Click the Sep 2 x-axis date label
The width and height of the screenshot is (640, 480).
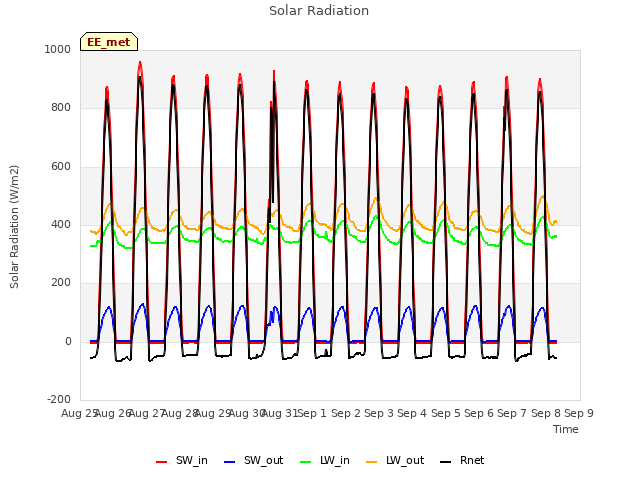(x=346, y=413)
